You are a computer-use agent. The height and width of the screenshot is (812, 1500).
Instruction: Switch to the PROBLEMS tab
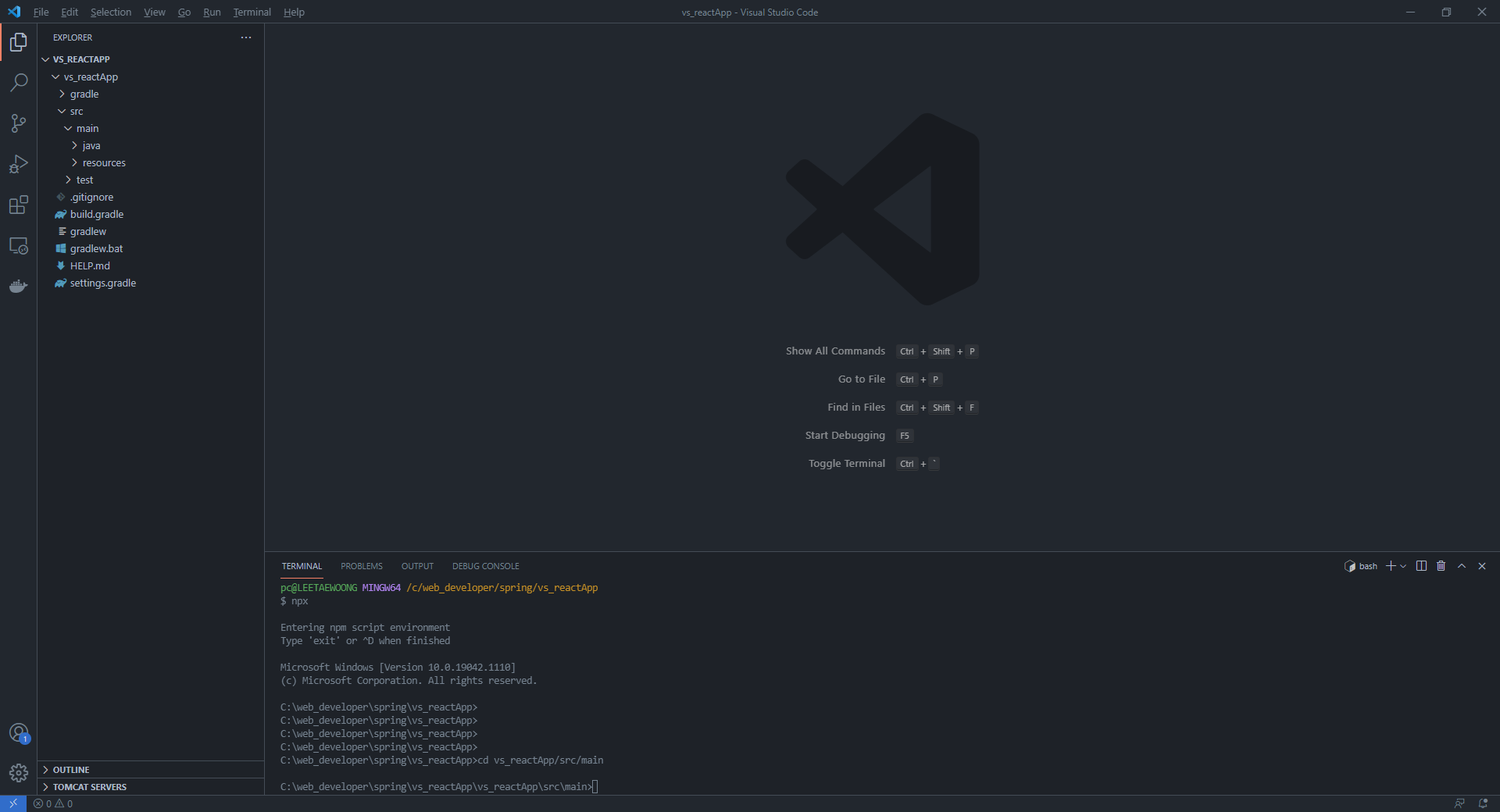pos(362,566)
